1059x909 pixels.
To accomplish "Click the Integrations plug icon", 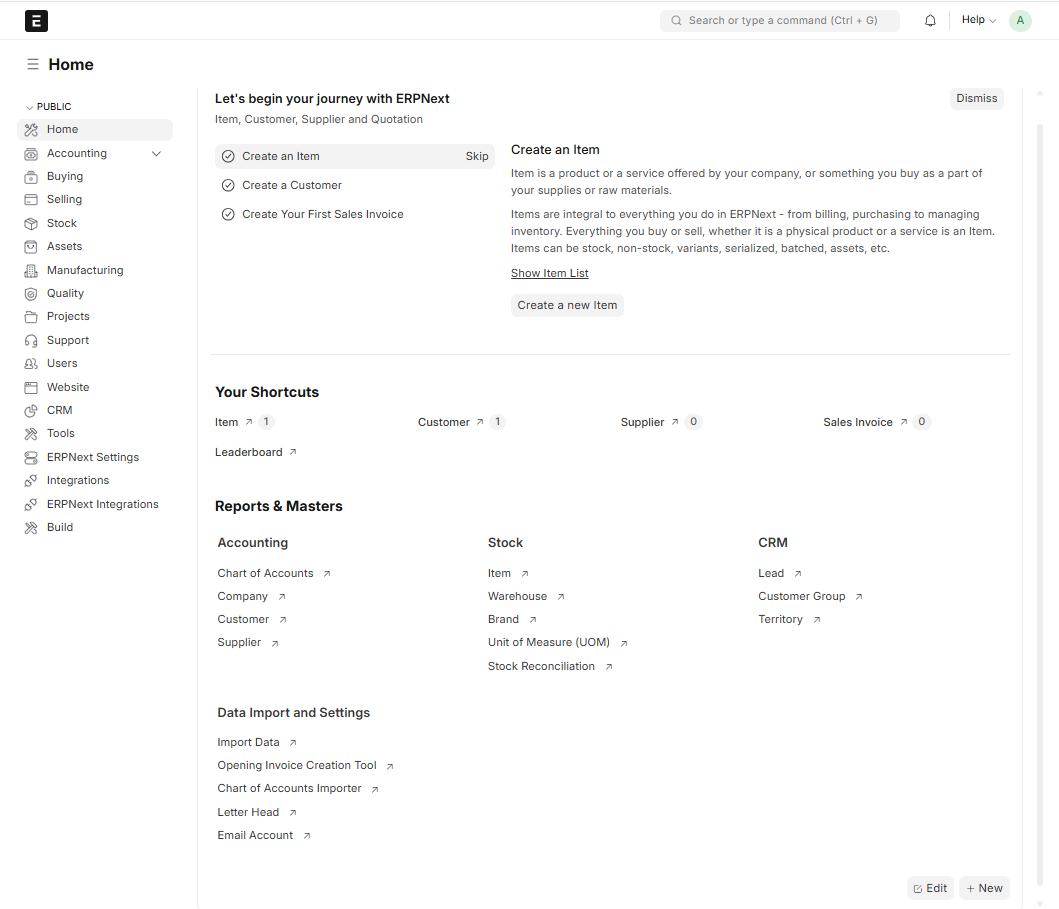I will tap(31, 481).
